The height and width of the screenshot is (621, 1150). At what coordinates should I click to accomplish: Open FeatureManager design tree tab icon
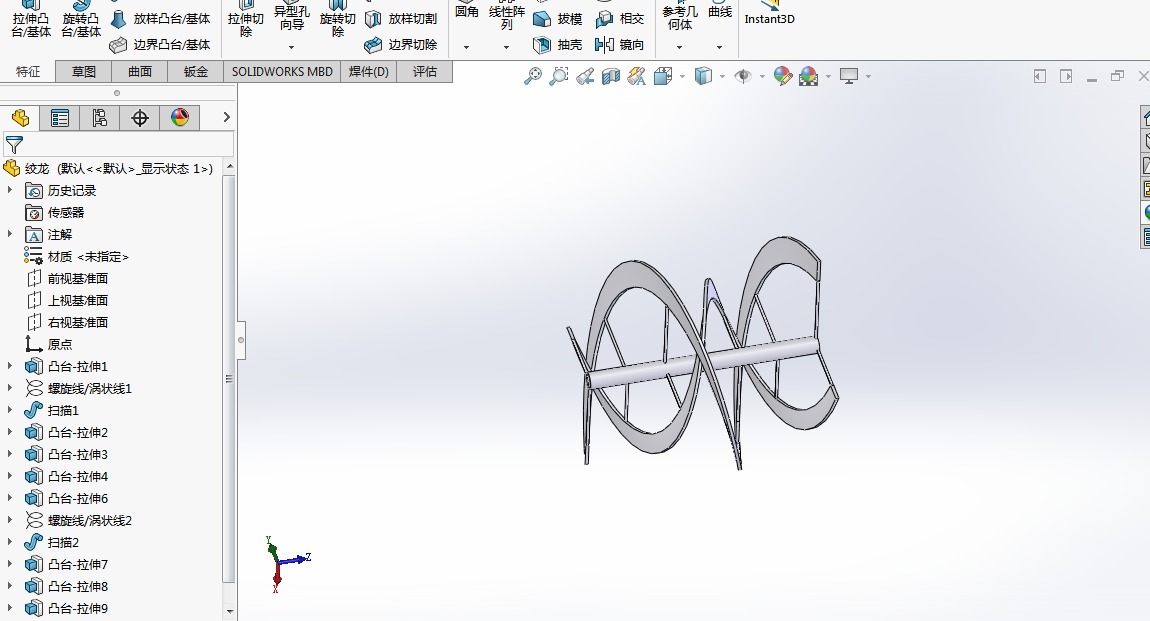point(20,118)
